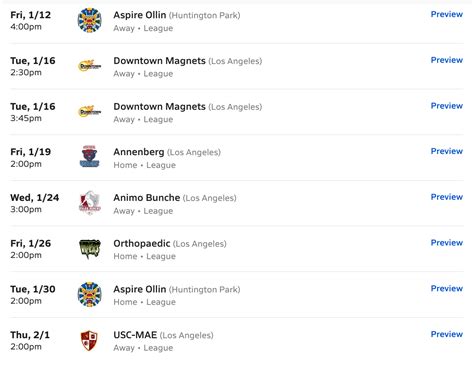Click the Downtown Magnets logo at 3:45pm
This screenshot has width=474, height=377.
pos(89,111)
